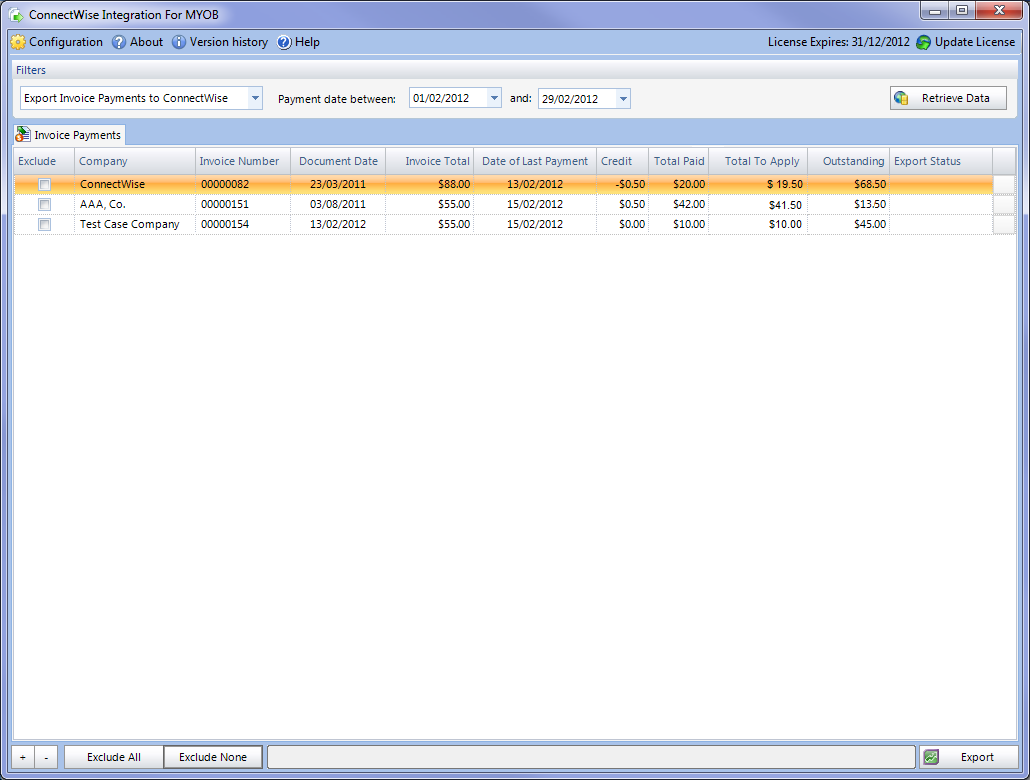Click the $68.50 Outstanding cell
The width and height of the screenshot is (1030, 780).
pyautogui.click(x=848, y=185)
